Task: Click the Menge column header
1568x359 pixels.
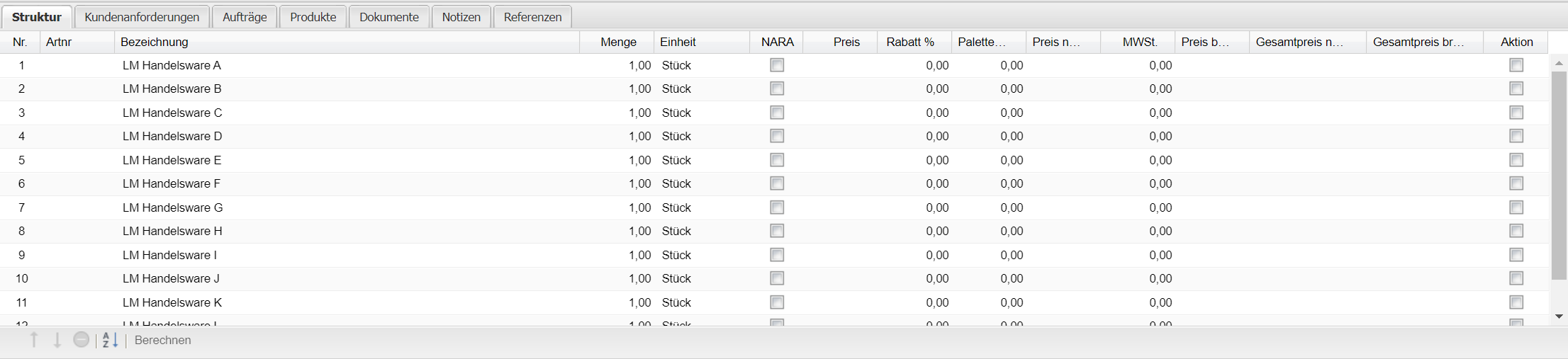Action: click(618, 42)
